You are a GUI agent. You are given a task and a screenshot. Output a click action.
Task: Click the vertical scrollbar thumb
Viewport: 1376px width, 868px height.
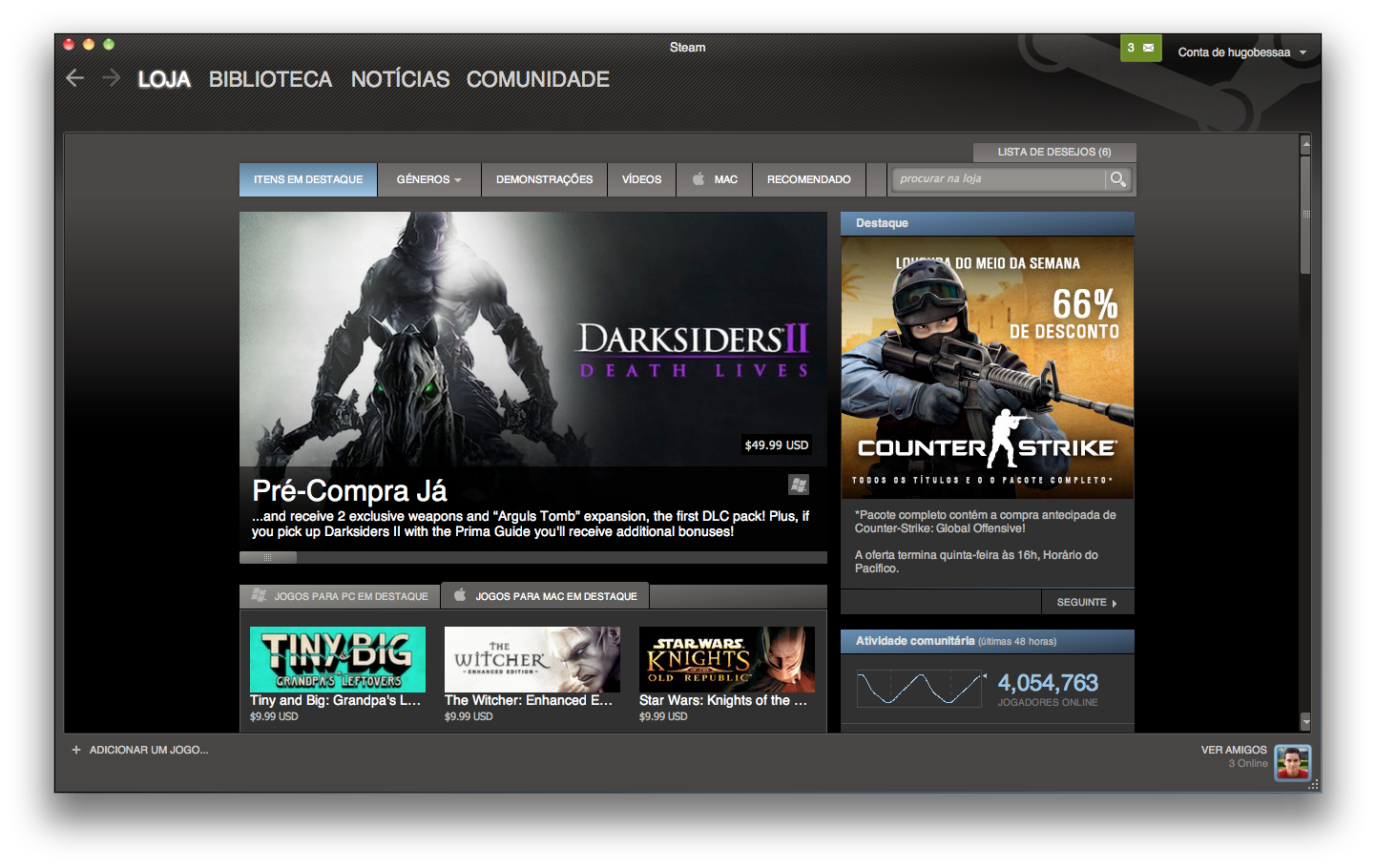(1305, 215)
